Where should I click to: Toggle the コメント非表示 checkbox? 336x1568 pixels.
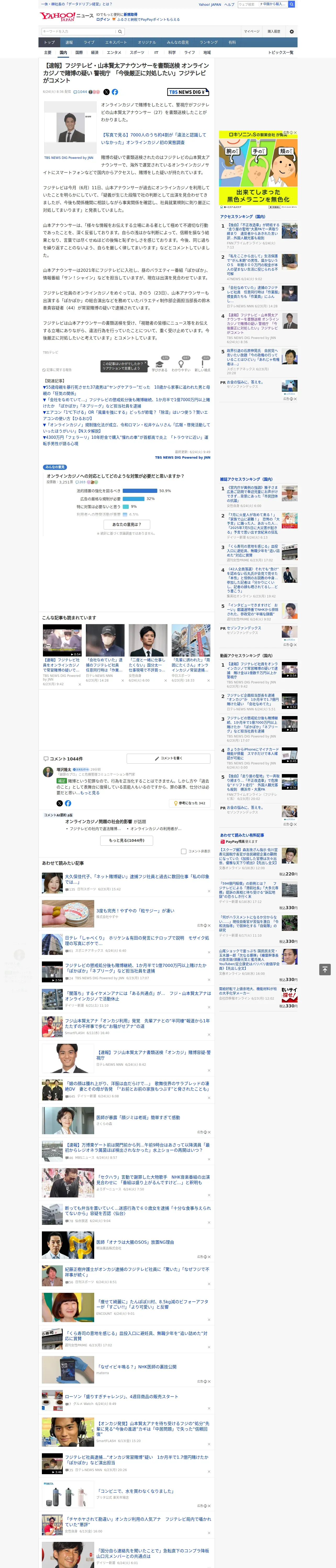[183, 852]
